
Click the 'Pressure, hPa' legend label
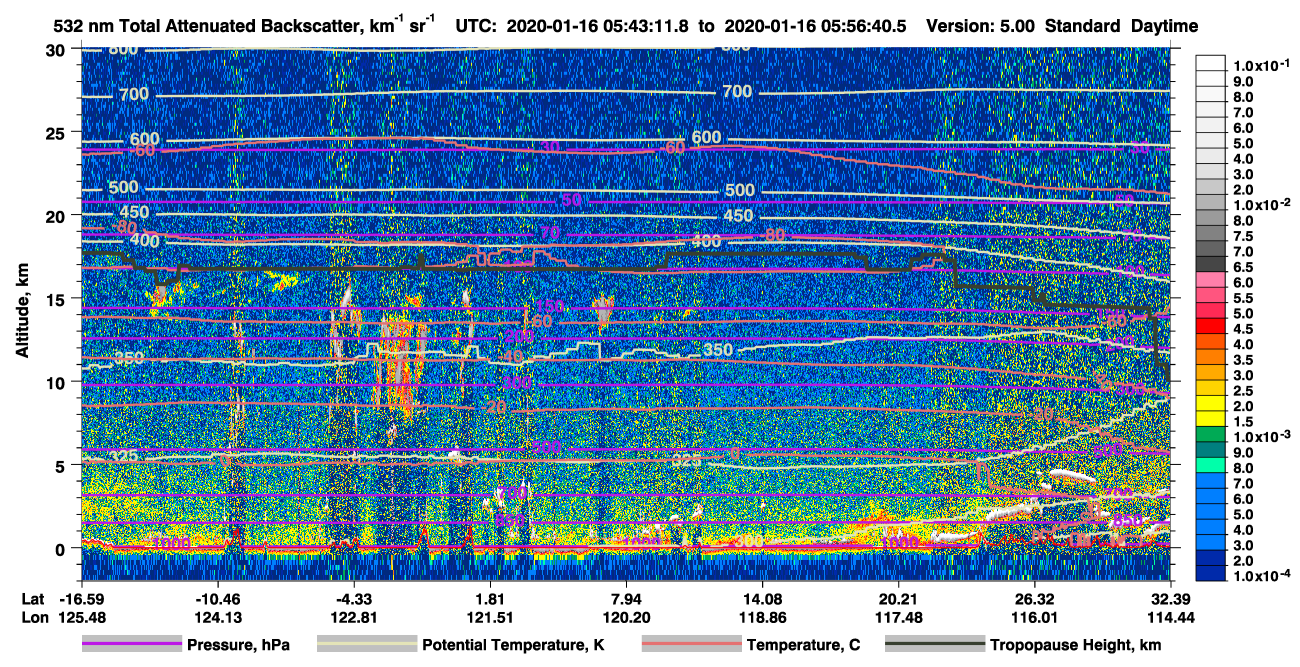point(238,646)
